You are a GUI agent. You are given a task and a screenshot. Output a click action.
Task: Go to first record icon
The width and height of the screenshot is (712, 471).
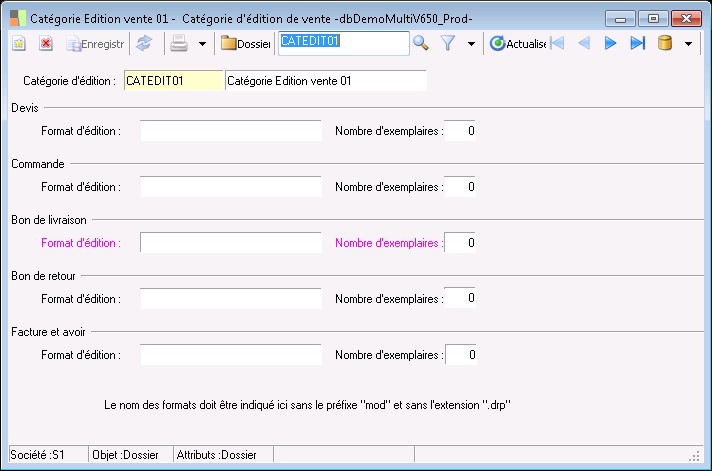(557, 44)
